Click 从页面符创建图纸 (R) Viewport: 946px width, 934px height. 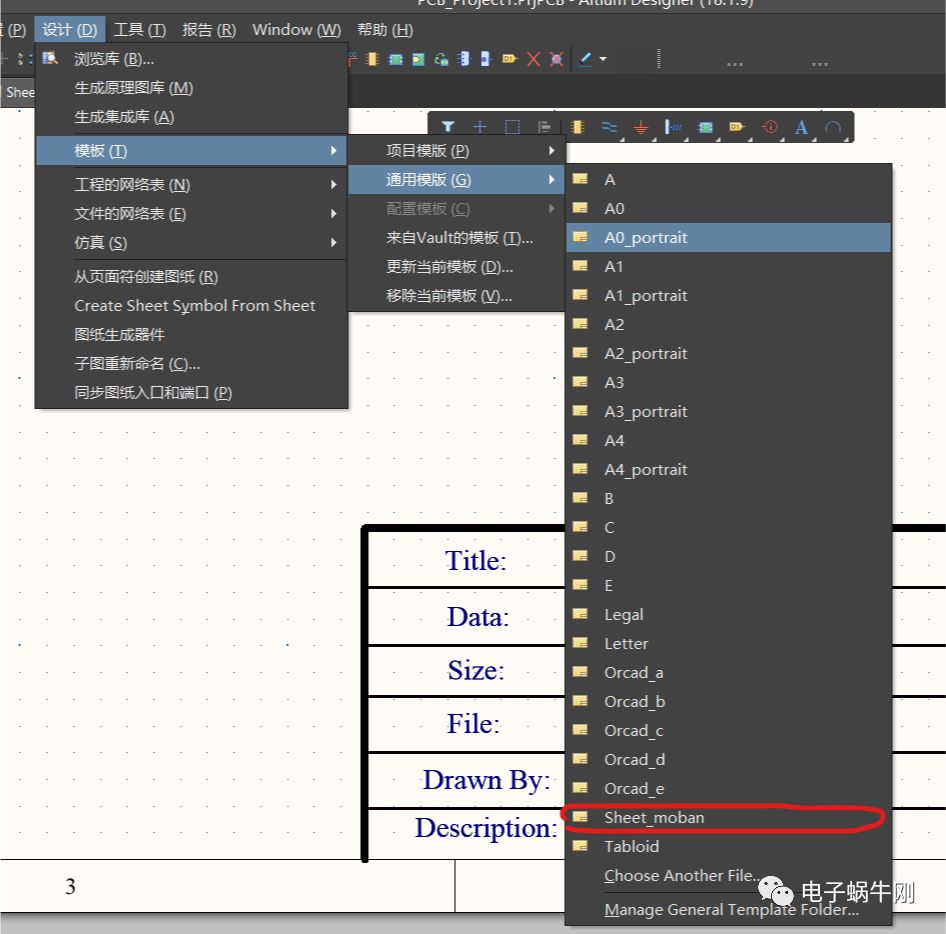click(x=192, y=277)
